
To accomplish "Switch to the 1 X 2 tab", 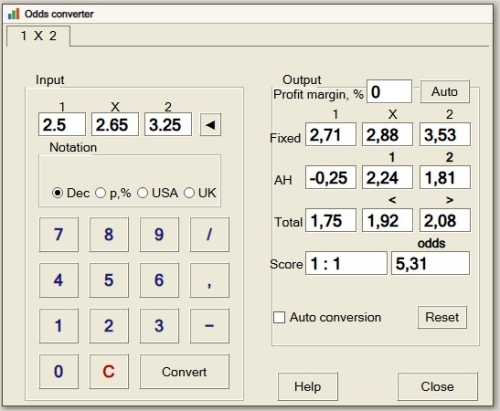I will click(38, 36).
